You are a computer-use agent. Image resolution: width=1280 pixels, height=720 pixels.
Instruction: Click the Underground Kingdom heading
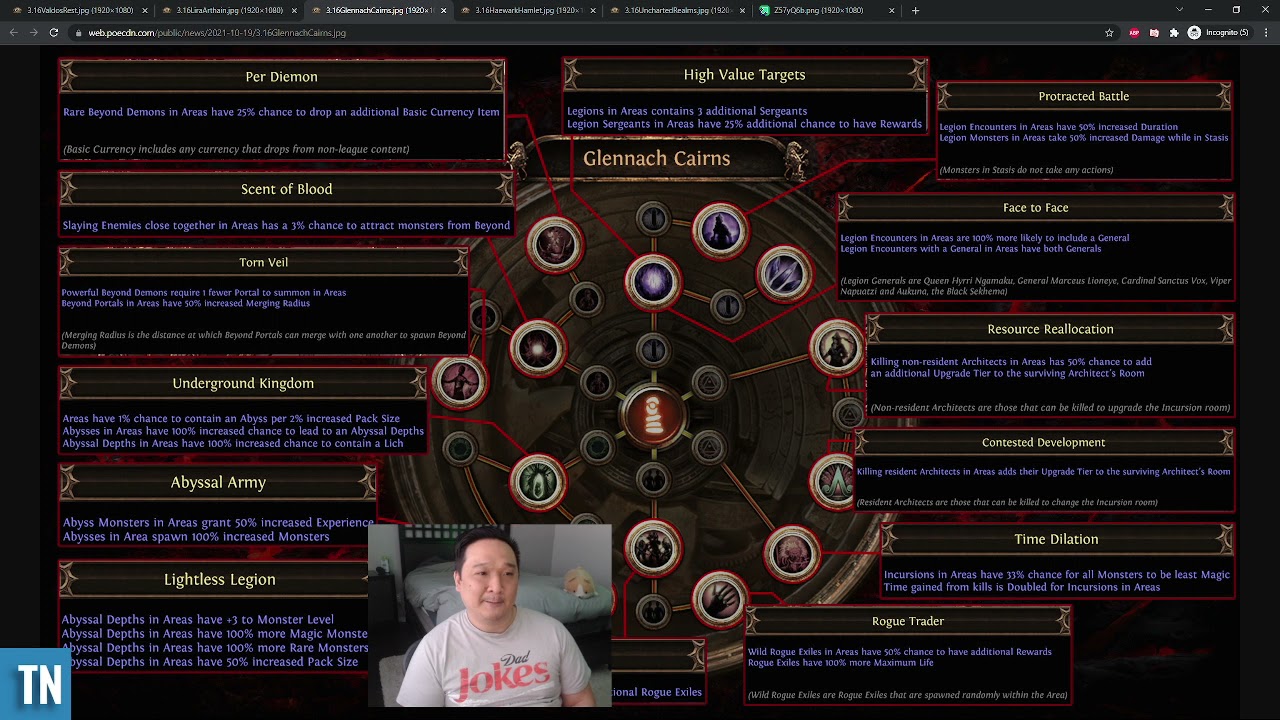(243, 383)
